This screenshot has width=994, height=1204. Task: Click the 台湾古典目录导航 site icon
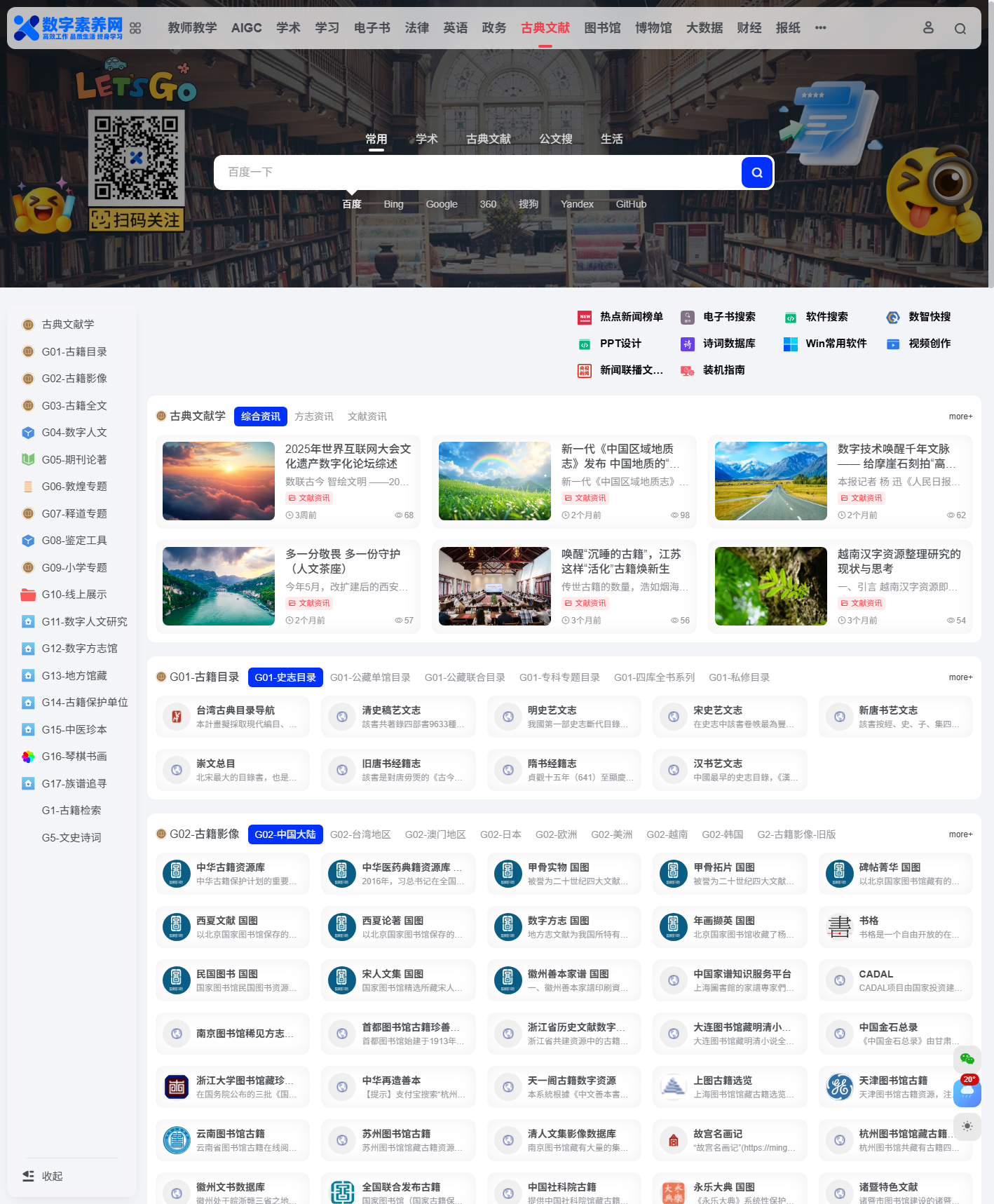(177, 717)
